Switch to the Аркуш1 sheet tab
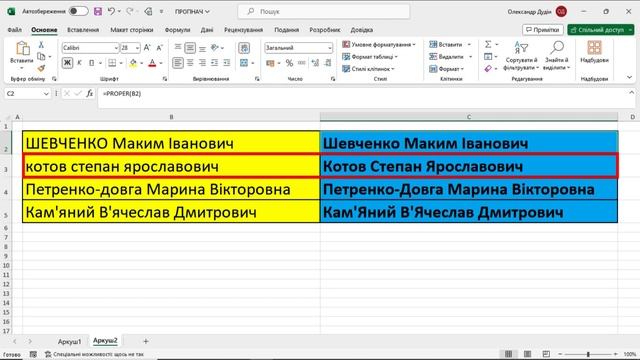 point(69,341)
